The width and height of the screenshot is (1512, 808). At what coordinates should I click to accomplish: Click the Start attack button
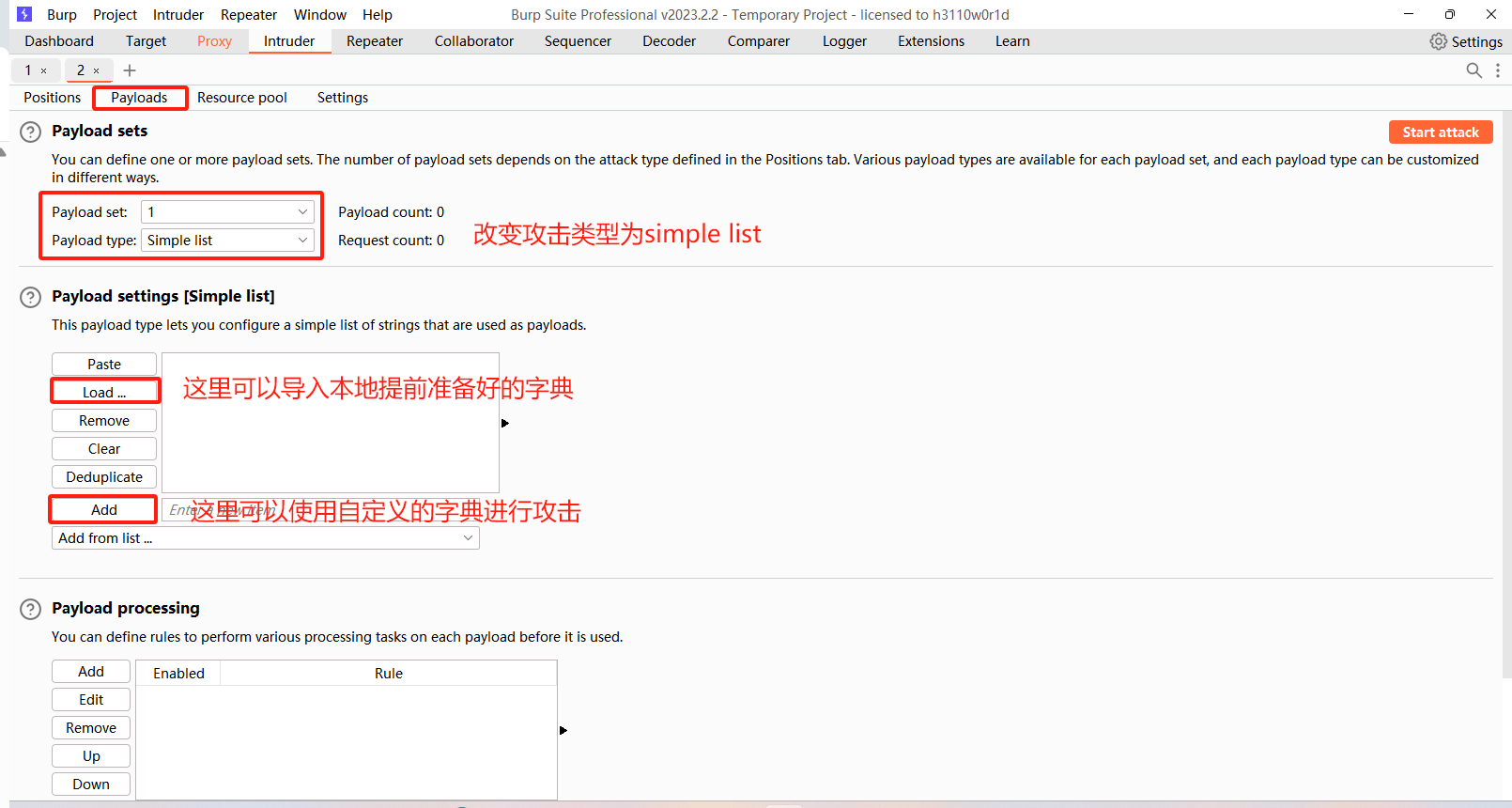click(1441, 132)
